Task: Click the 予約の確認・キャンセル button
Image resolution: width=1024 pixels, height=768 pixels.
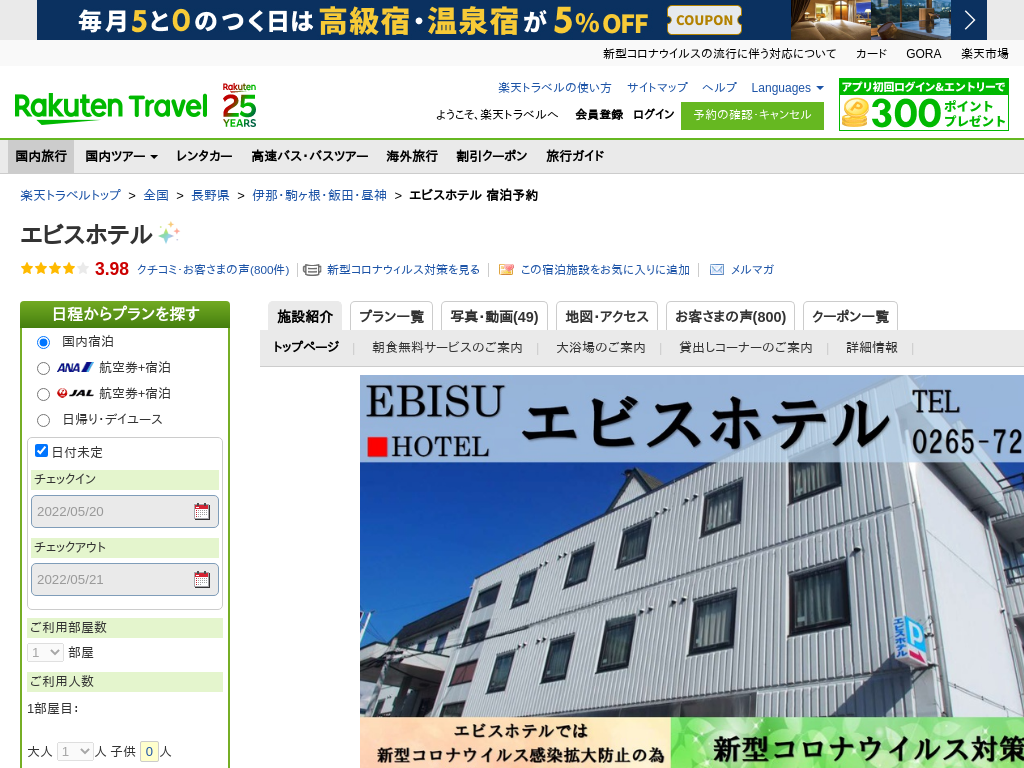Action: pos(752,116)
